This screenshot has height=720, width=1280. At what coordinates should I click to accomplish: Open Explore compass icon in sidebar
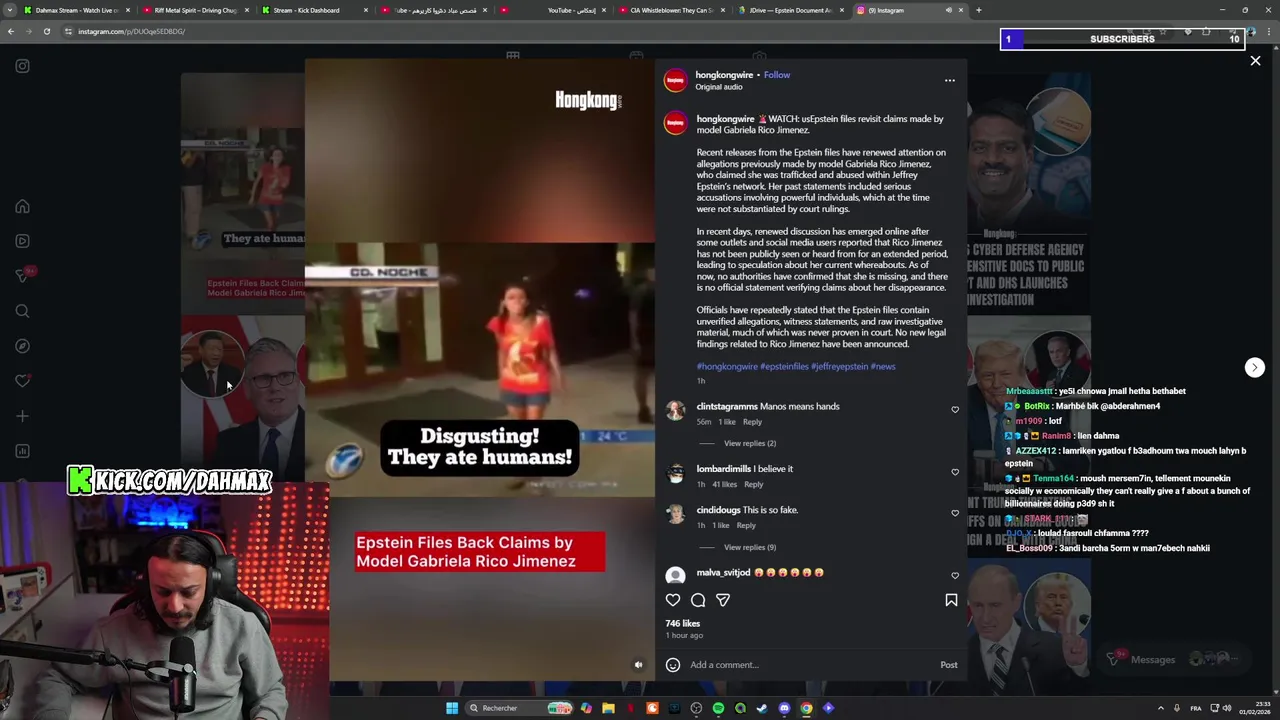coord(22,346)
